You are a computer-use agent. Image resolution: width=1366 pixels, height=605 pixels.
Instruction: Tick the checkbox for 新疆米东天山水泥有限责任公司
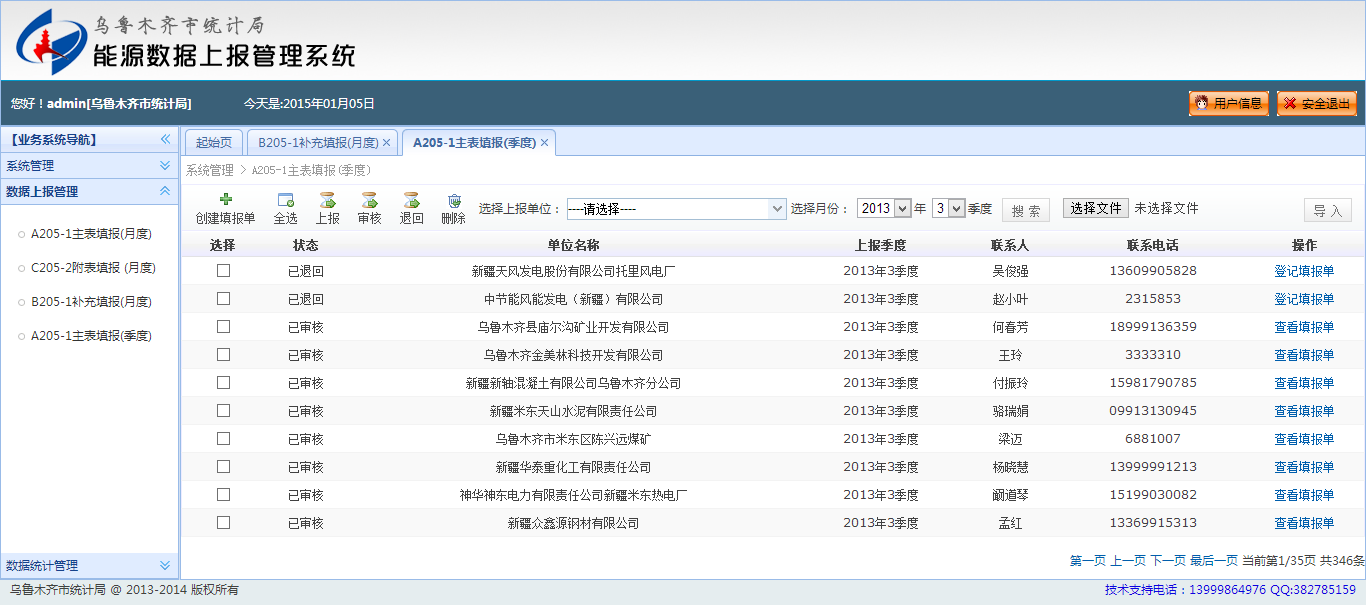[x=224, y=410]
